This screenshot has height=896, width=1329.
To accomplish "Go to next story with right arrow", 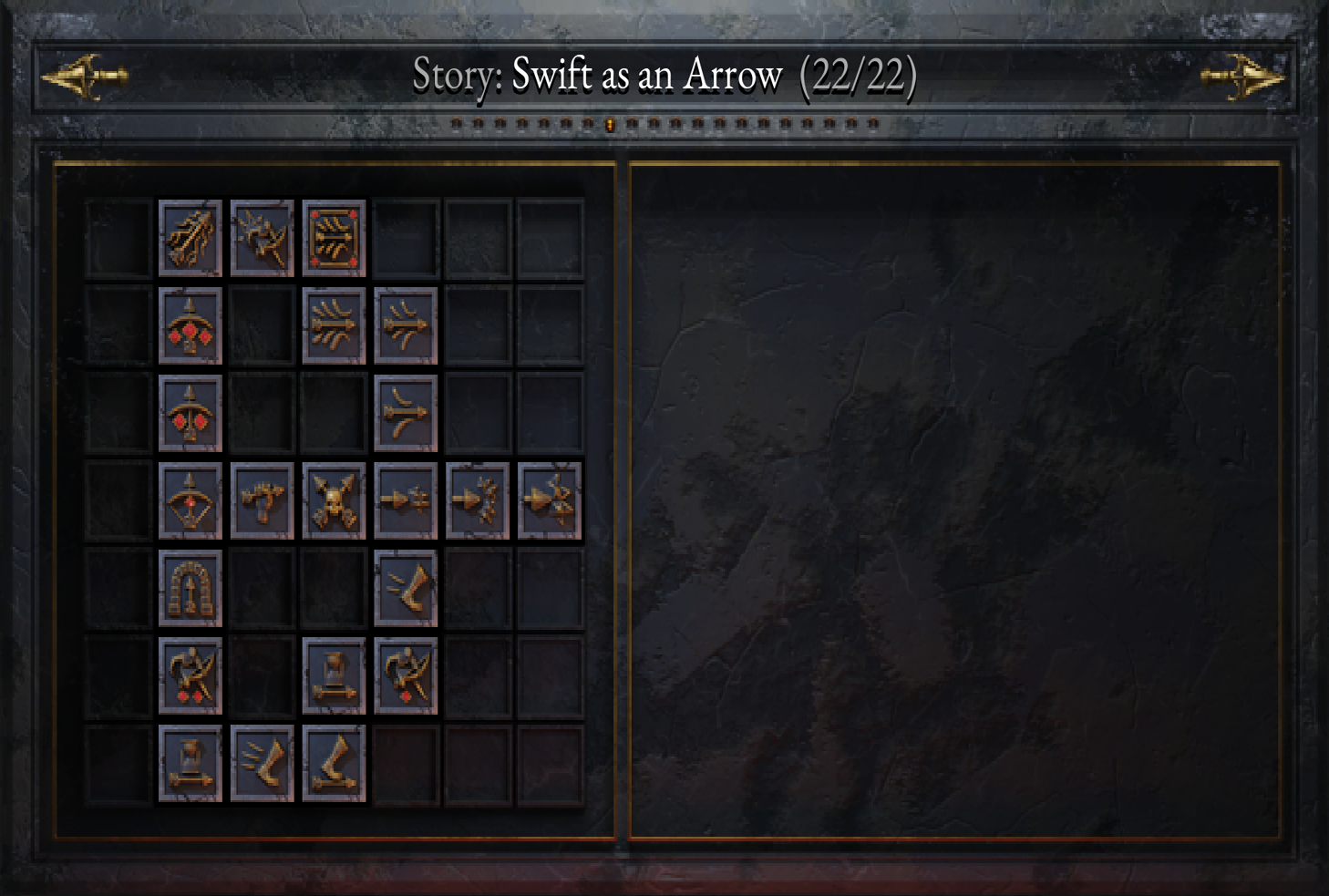I will (x=1243, y=77).
